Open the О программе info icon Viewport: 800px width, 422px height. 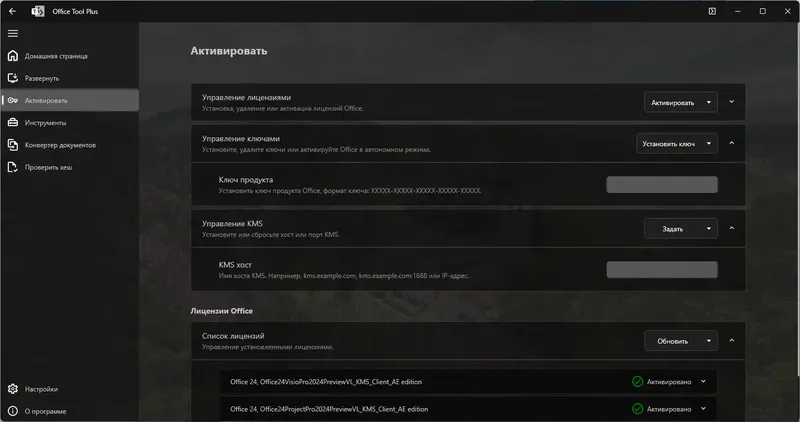pyautogui.click(x=13, y=411)
